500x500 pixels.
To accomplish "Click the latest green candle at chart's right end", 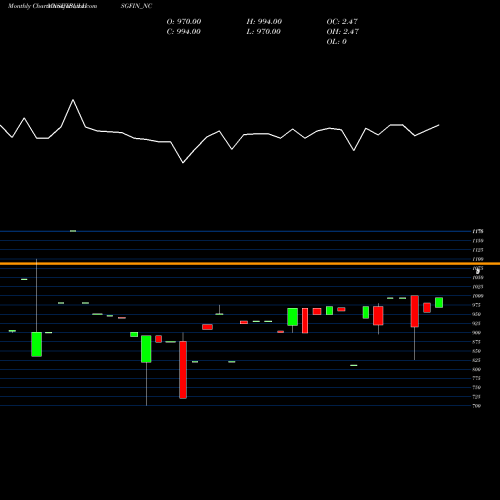I will tap(439, 302).
